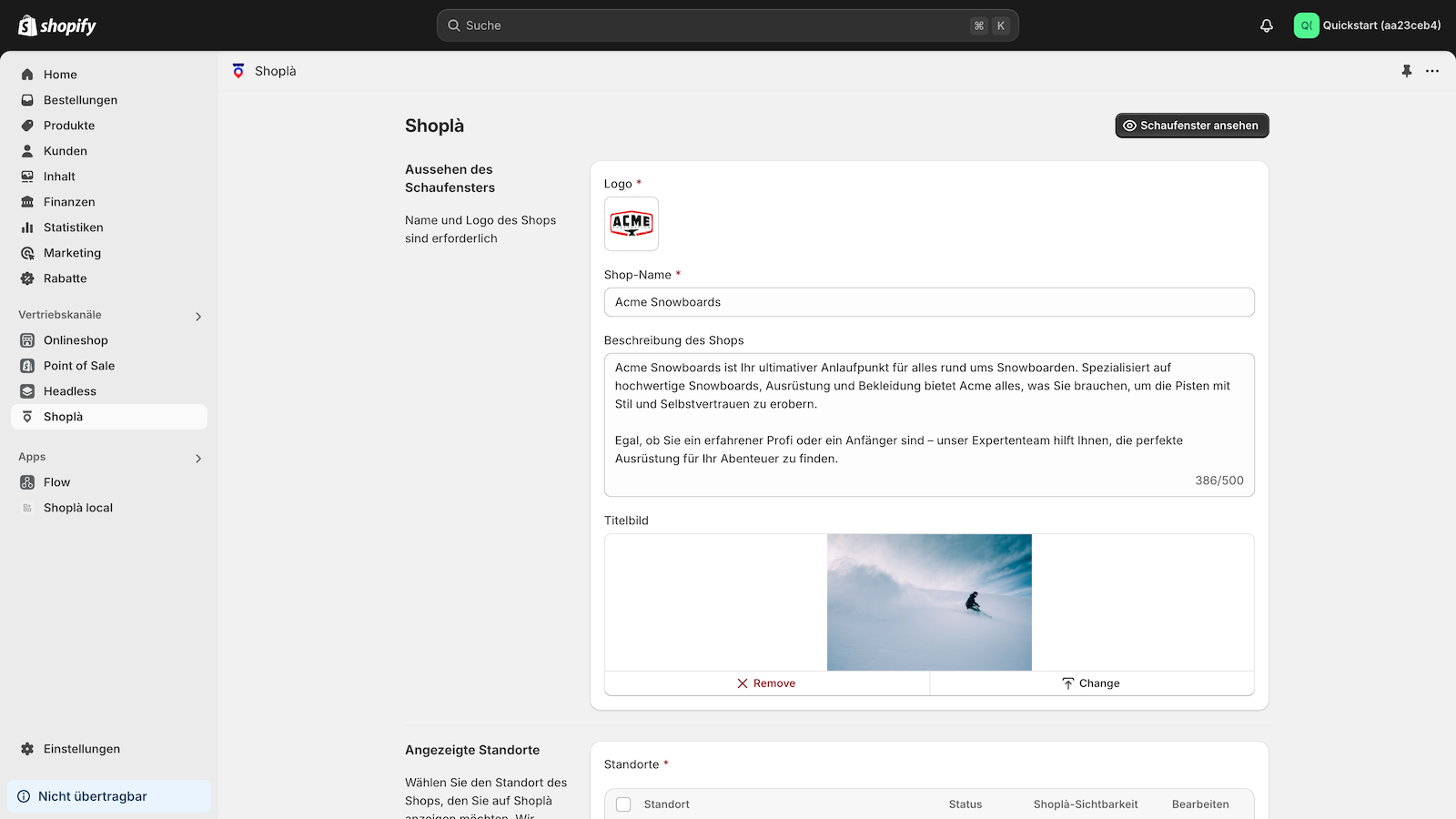1456x819 pixels.
Task: Click the Einstellungen gear icon
Action: [x=27, y=749]
